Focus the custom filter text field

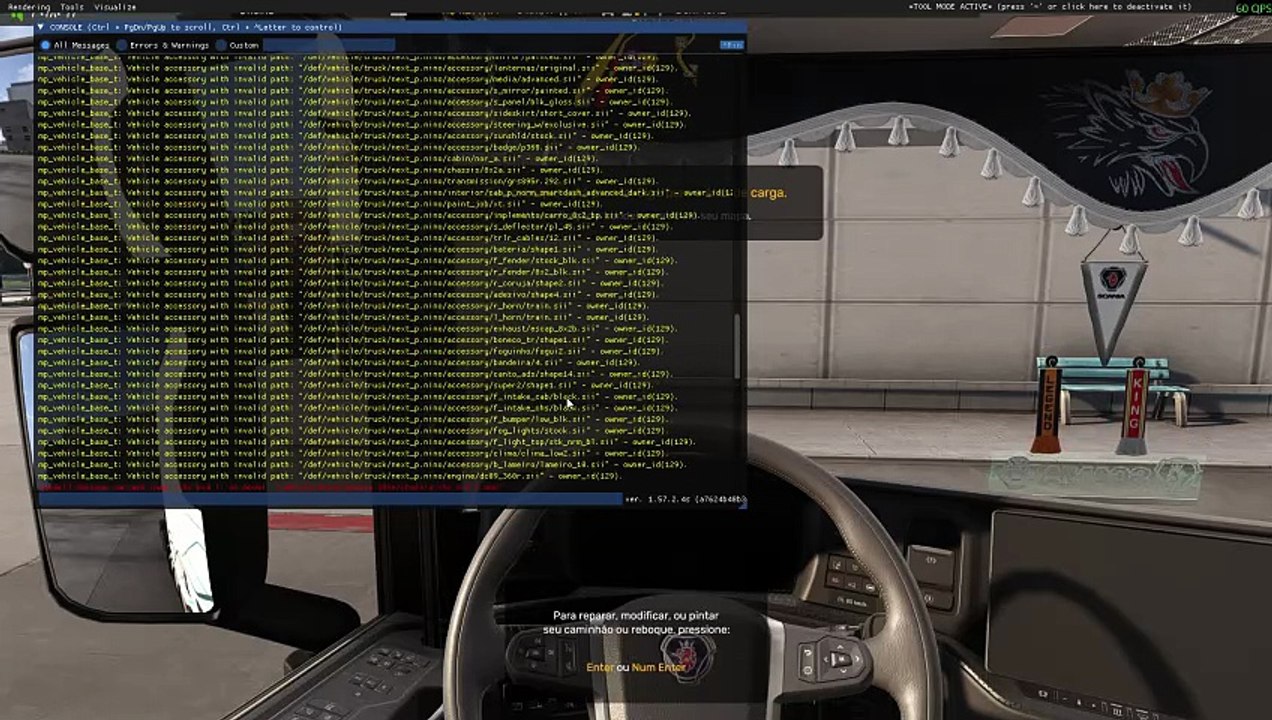pyautogui.click(x=329, y=45)
